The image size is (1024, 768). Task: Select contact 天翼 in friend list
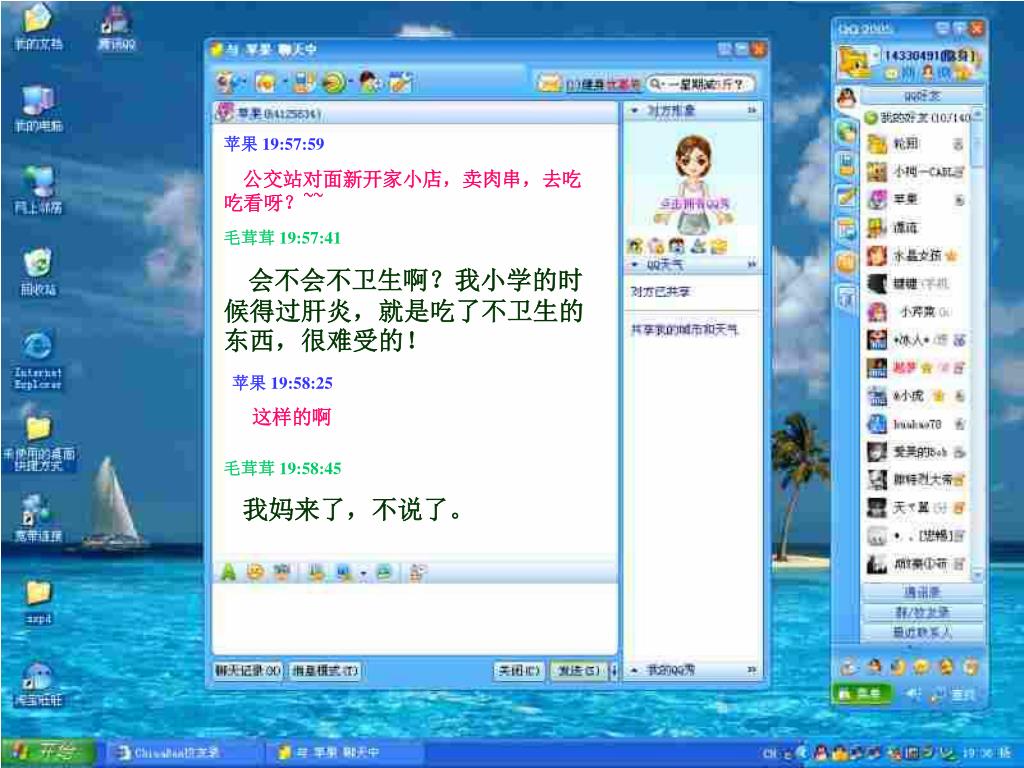pyautogui.click(x=916, y=507)
